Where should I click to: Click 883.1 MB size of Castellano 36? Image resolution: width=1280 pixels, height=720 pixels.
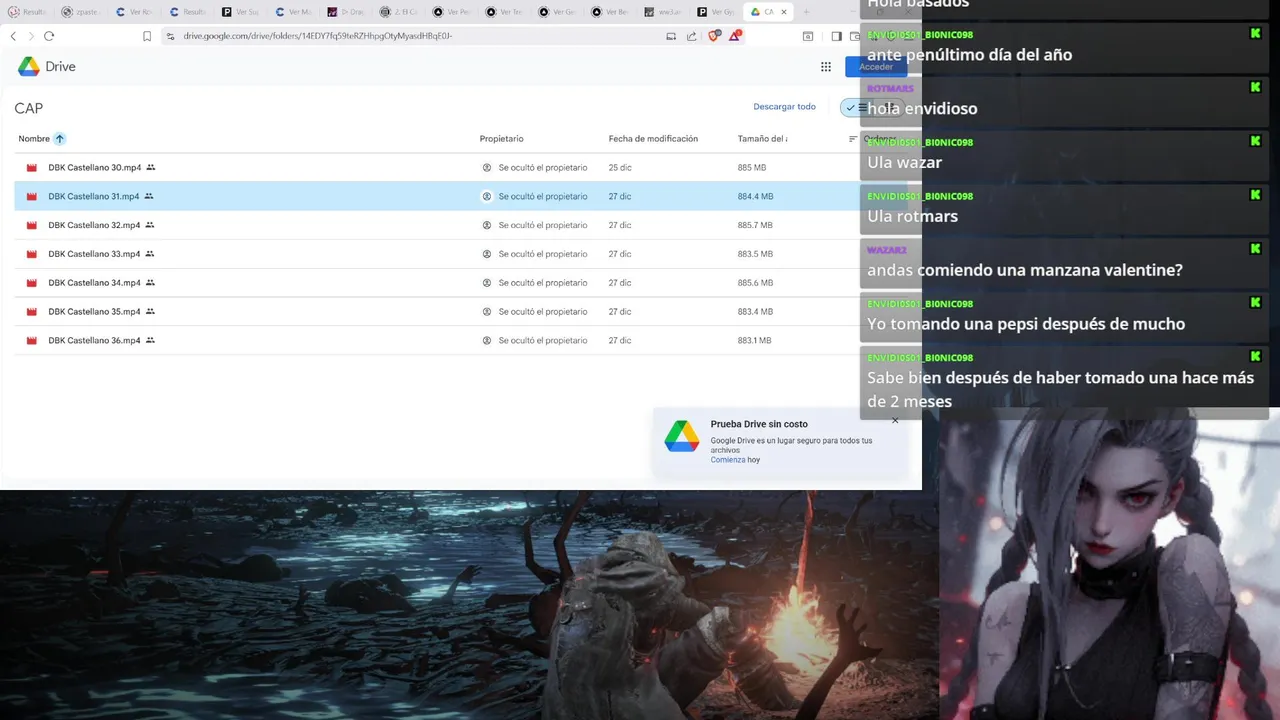click(x=755, y=341)
